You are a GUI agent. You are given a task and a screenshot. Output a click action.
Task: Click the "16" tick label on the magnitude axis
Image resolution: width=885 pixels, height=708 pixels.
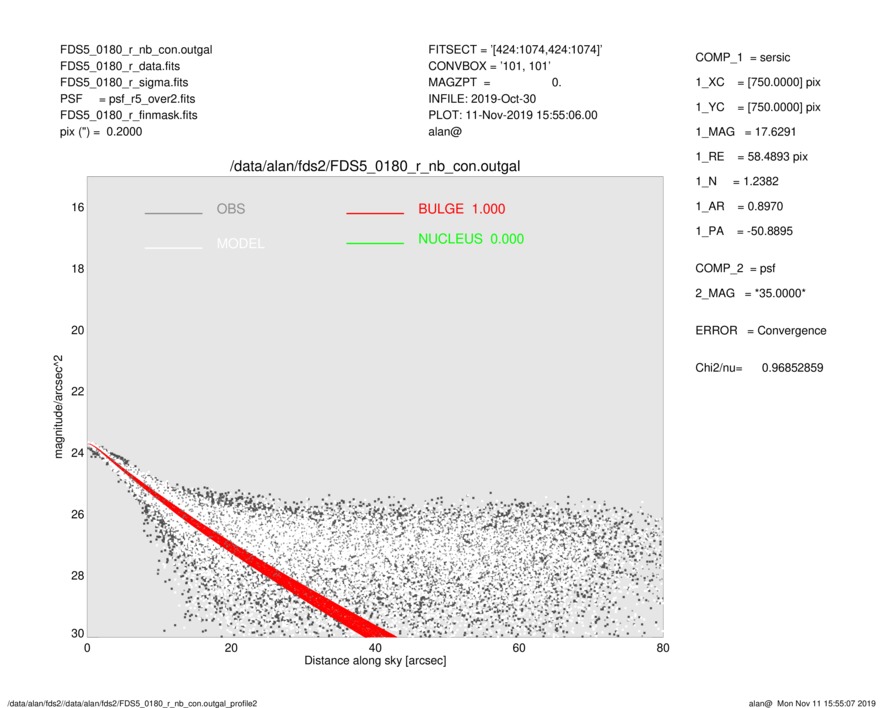click(x=78, y=208)
